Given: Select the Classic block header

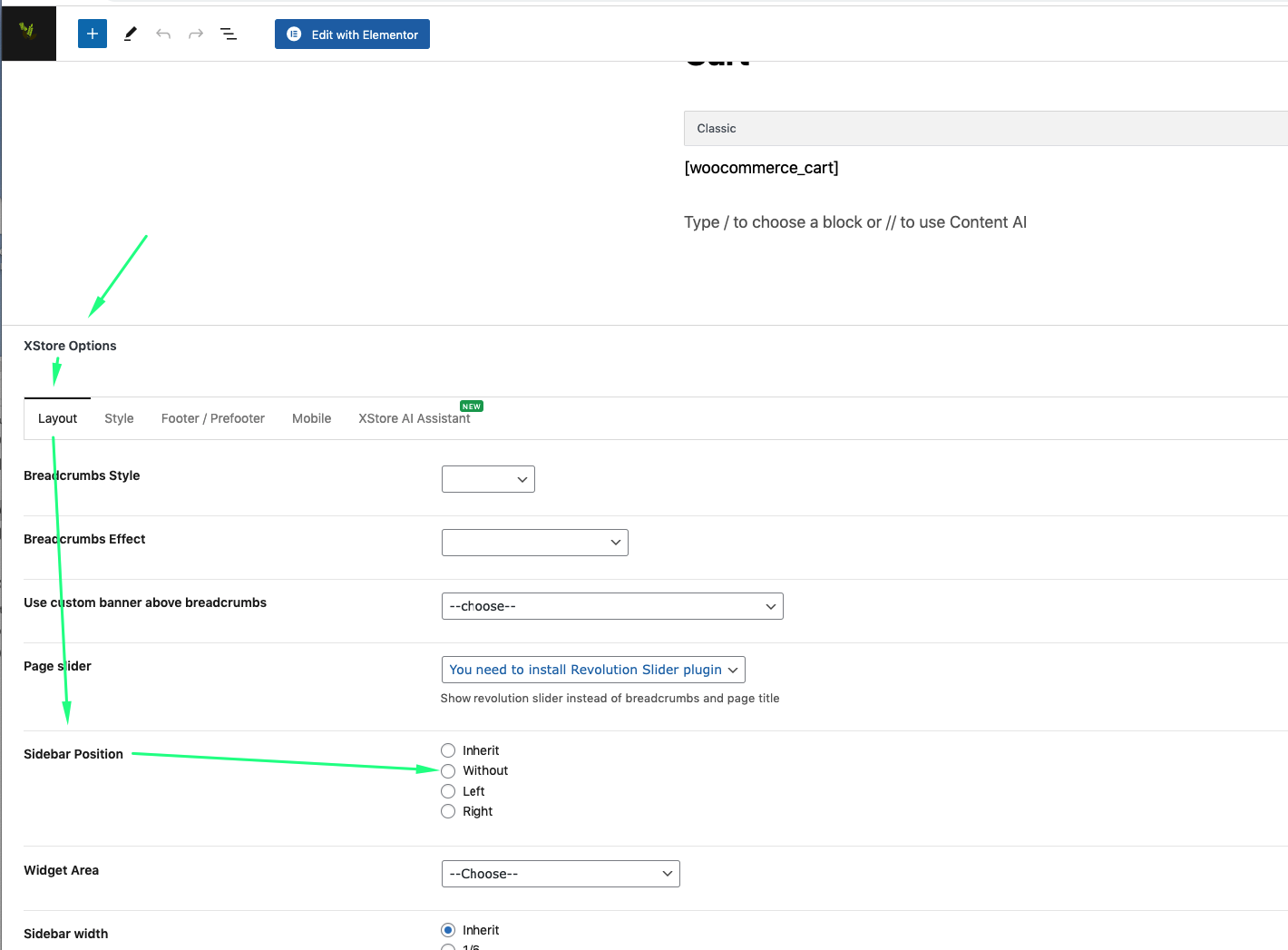Looking at the screenshot, I should click(x=986, y=128).
